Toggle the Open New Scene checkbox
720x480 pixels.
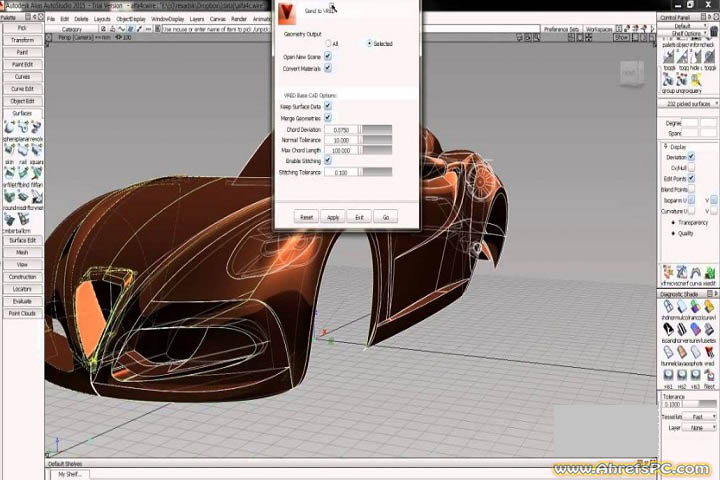click(x=328, y=56)
